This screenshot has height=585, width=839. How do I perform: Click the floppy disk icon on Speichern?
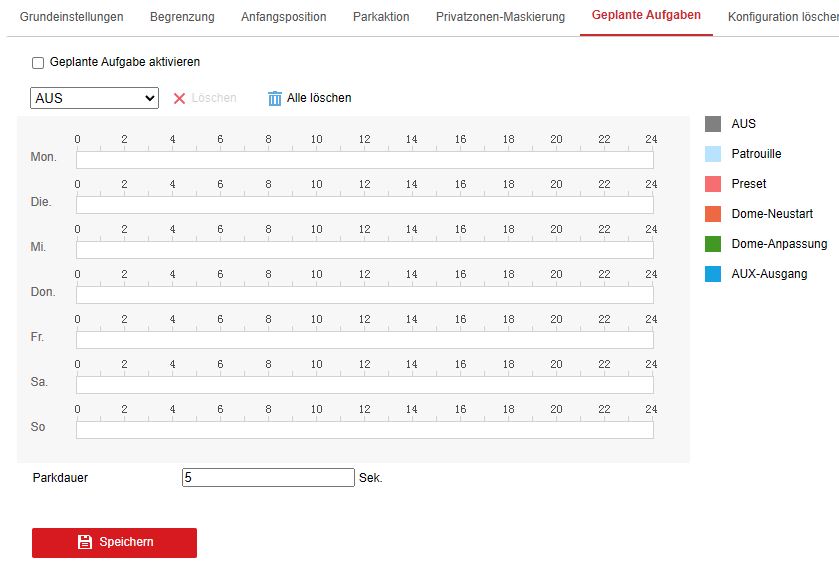[x=85, y=542]
